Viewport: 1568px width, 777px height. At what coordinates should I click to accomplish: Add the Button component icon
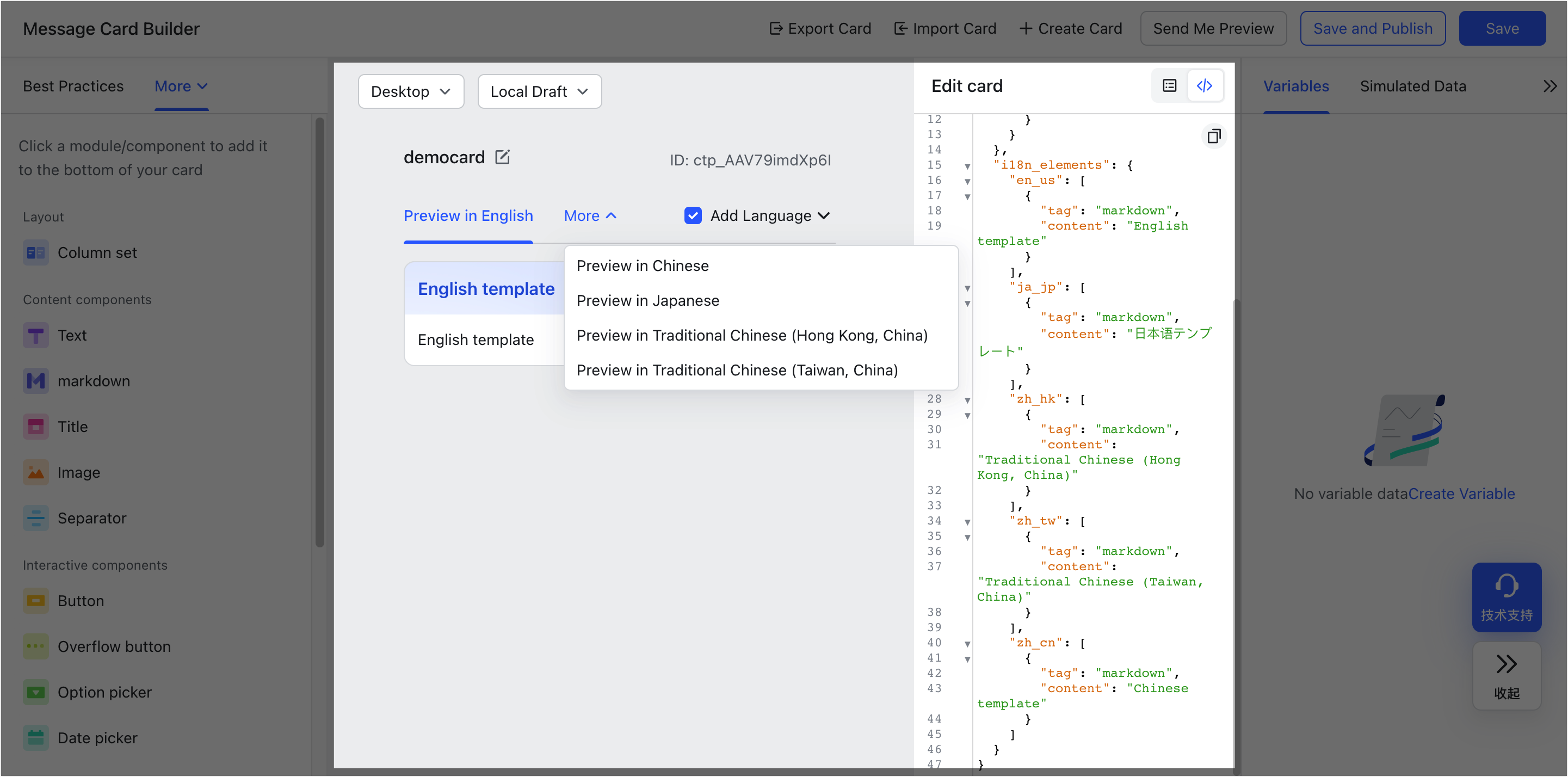coord(35,601)
